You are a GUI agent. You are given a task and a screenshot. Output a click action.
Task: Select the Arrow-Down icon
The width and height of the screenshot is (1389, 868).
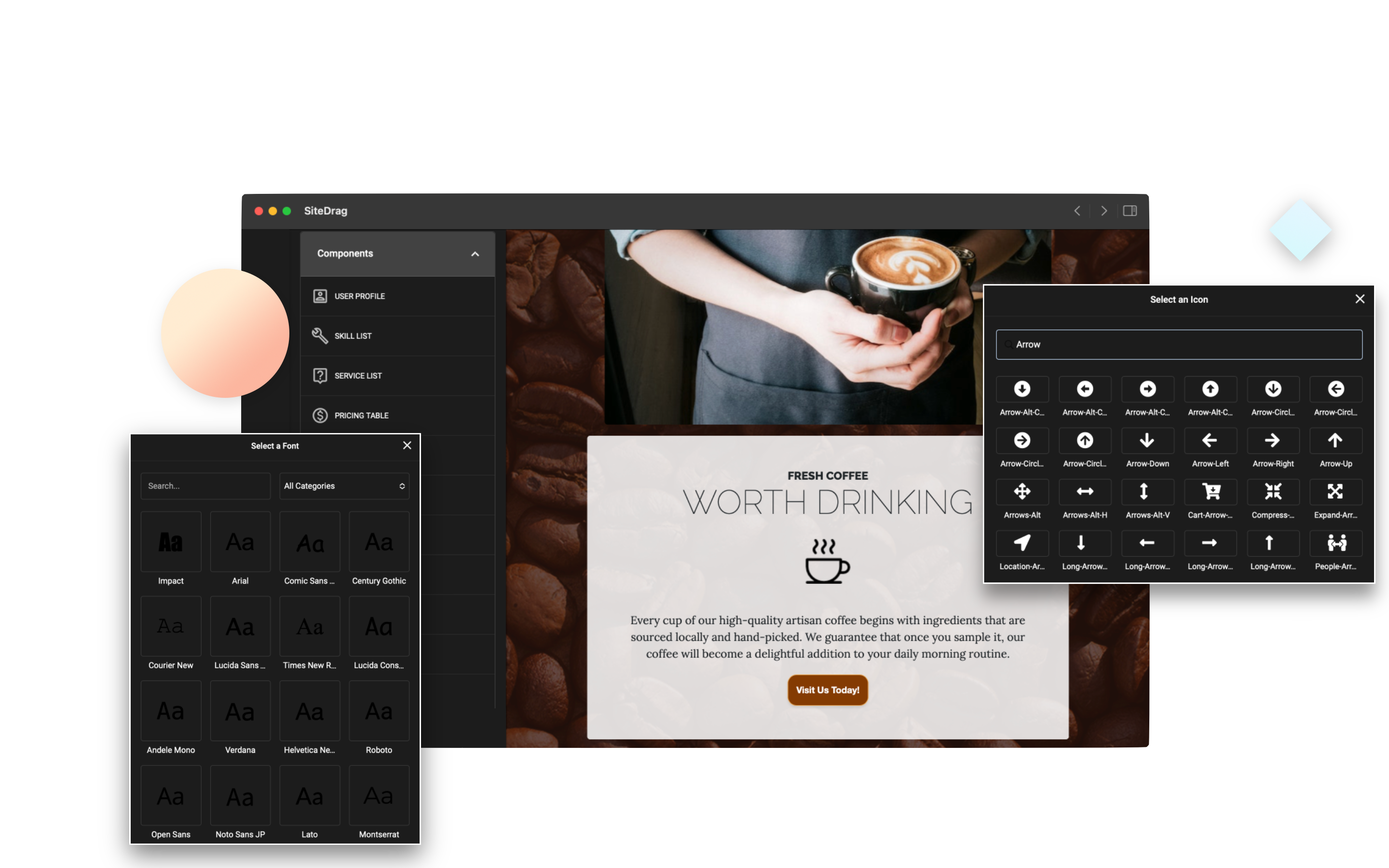click(1147, 441)
